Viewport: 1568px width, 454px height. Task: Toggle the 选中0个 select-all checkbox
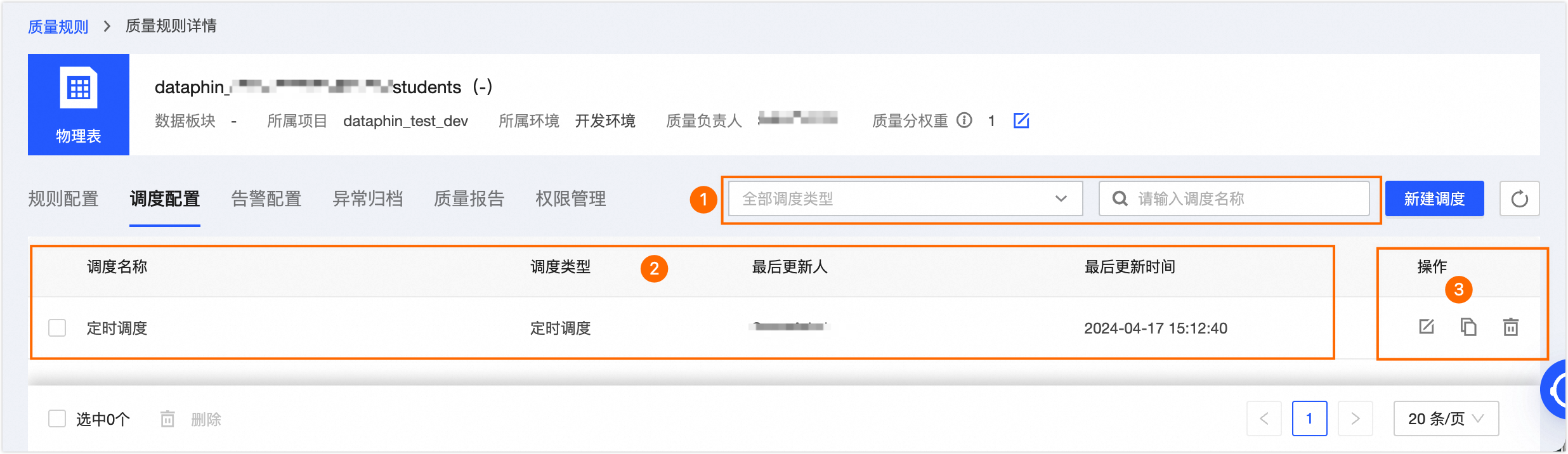tap(57, 418)
